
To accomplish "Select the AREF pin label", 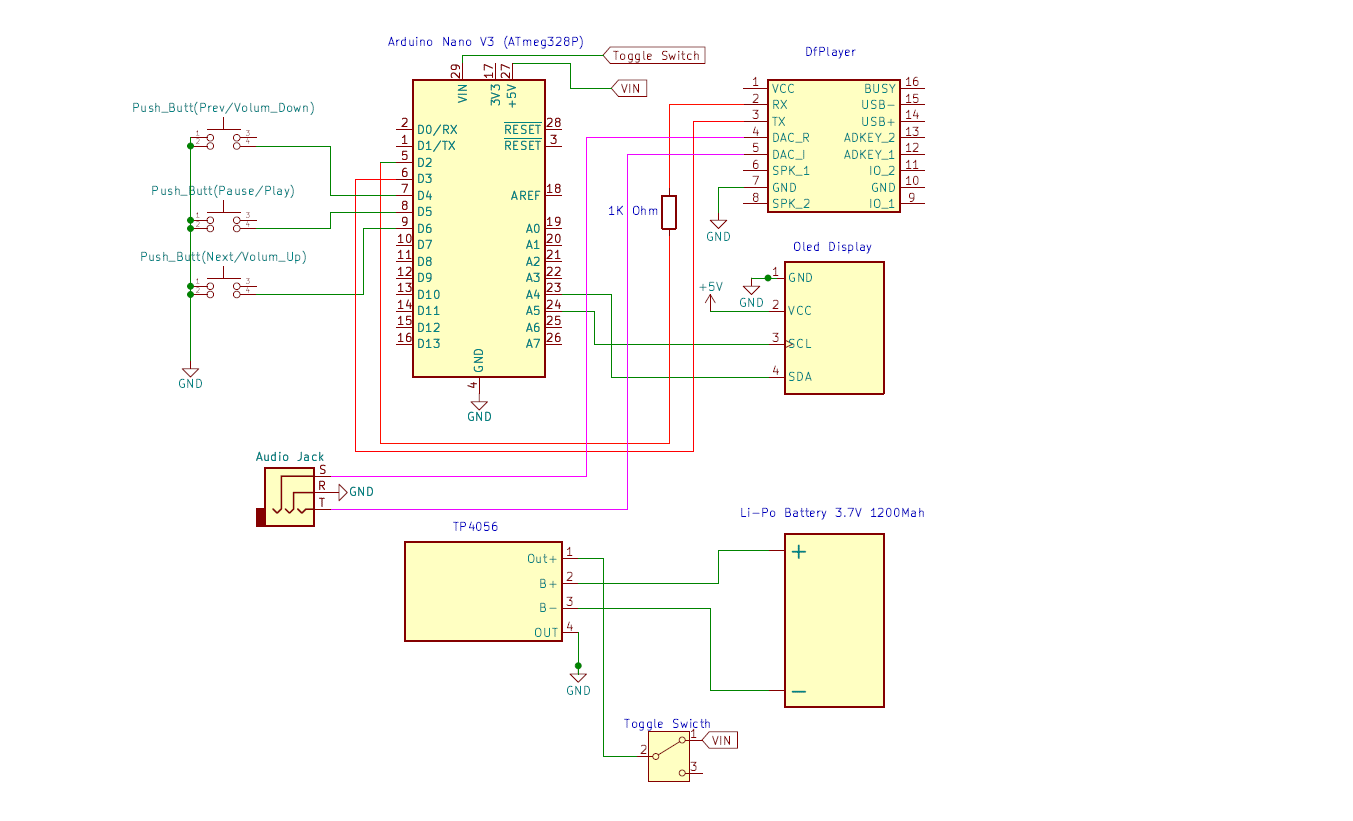I will click(x=524, y=195).
